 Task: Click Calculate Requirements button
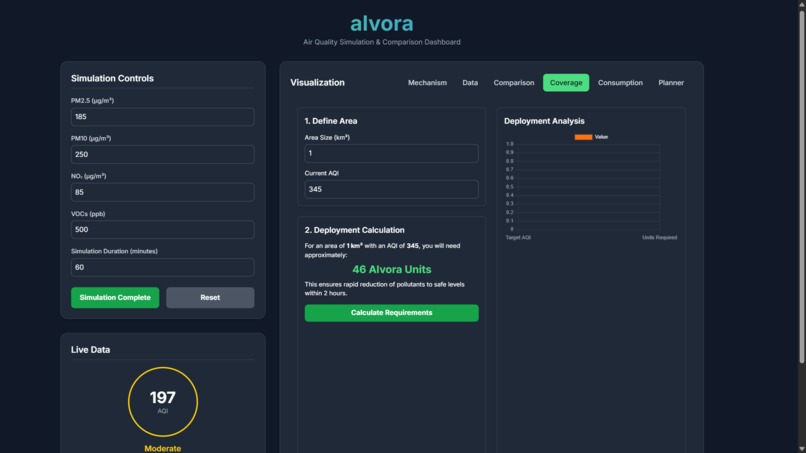[391, 313]
